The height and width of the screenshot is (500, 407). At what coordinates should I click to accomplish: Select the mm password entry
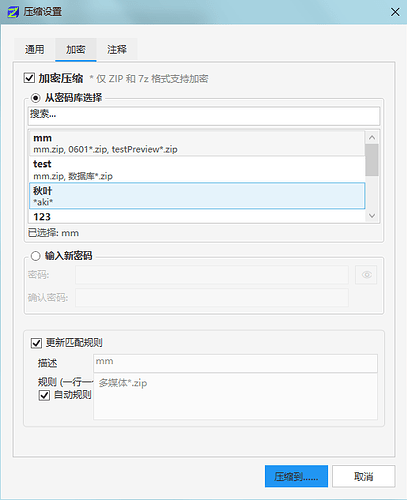pyautogui.click(x=197, y=143)
